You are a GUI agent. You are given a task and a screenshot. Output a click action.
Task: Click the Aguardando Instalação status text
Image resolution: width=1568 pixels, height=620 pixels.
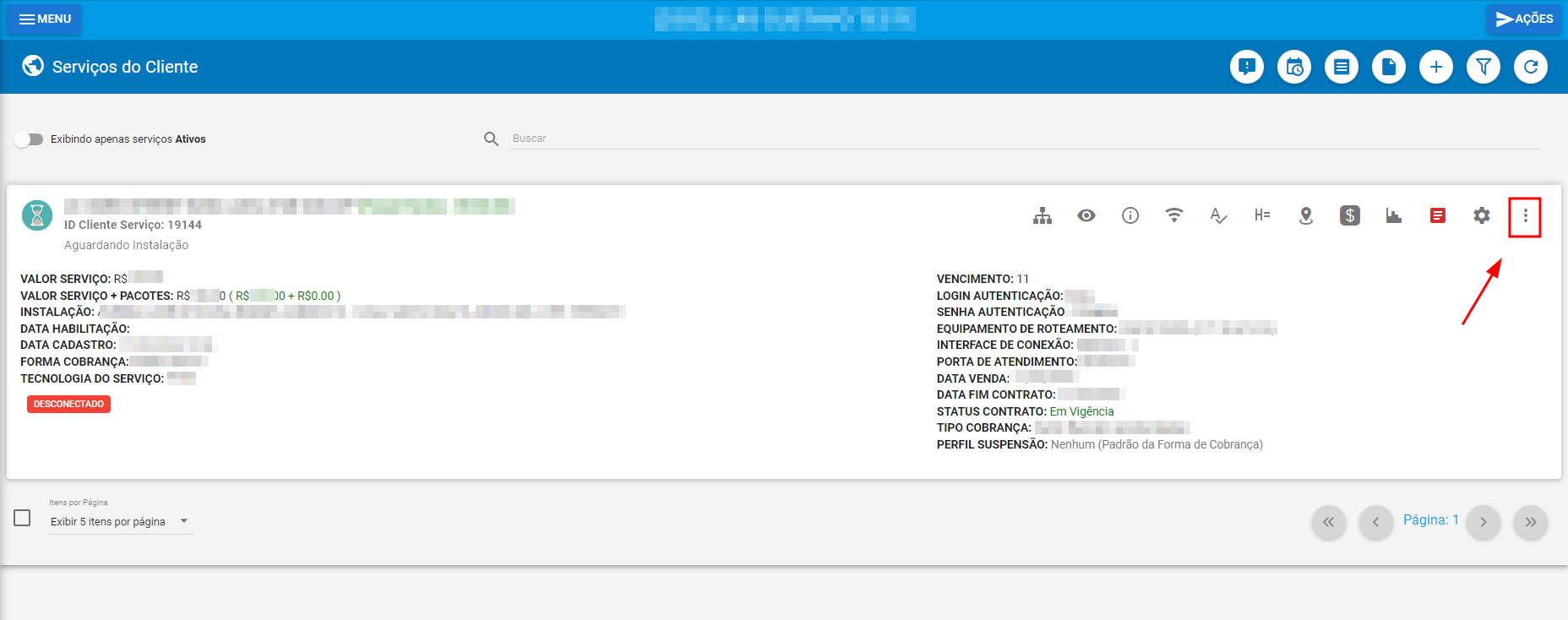[127, 245]
